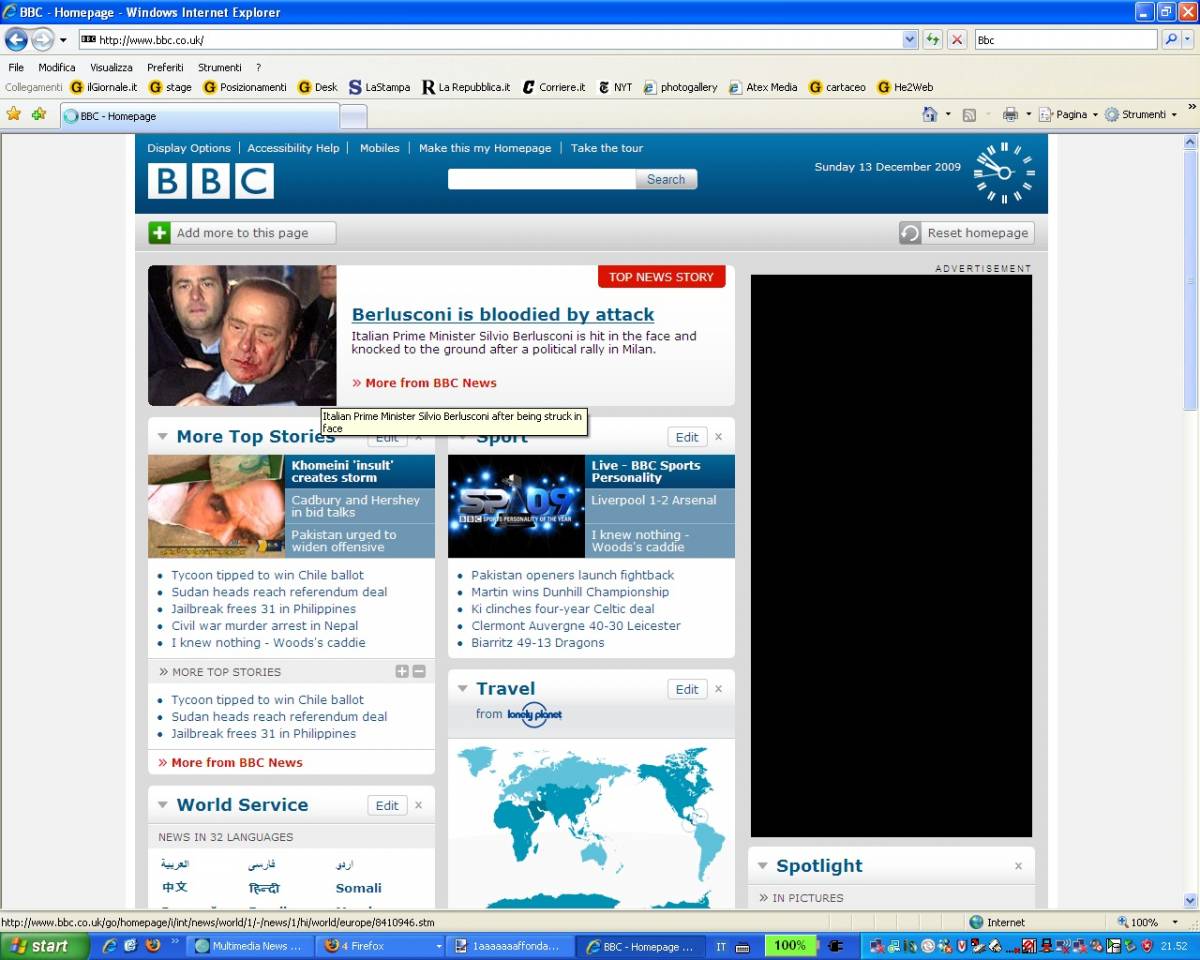The image size is (1200, 960).
Task: Click Make this my Homepage link
Action: tap(485, 148)
